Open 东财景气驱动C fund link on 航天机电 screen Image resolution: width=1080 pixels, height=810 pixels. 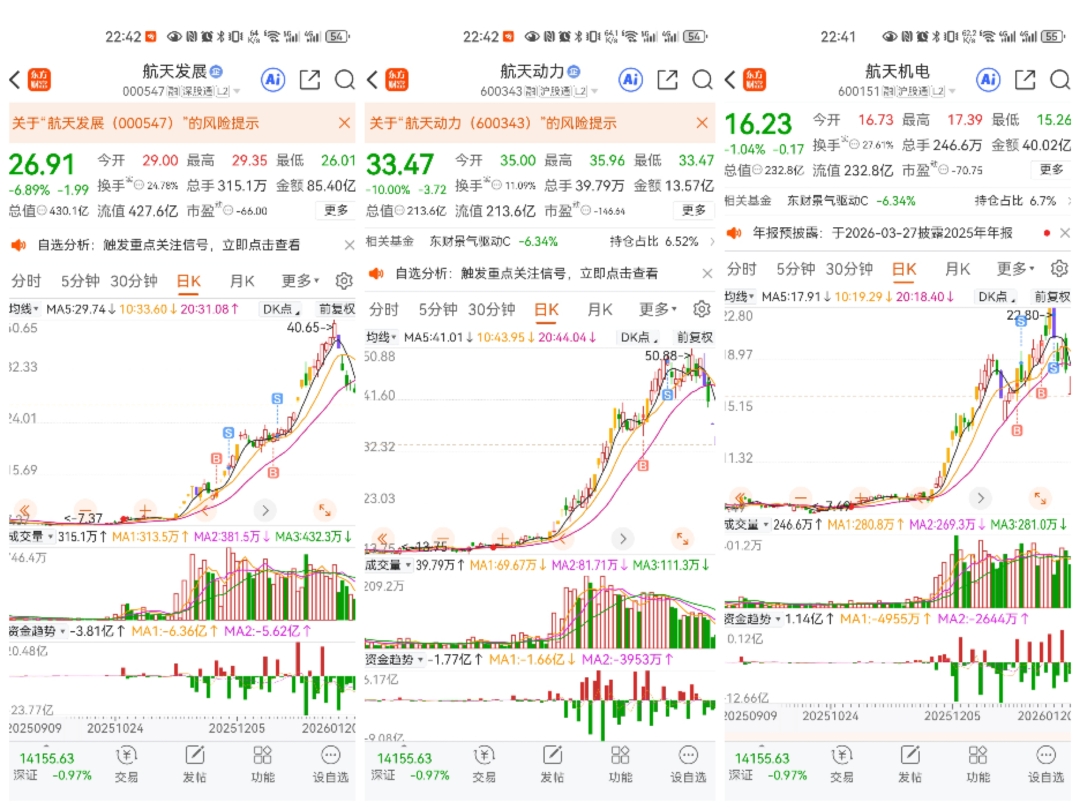[x=828, y=200]
